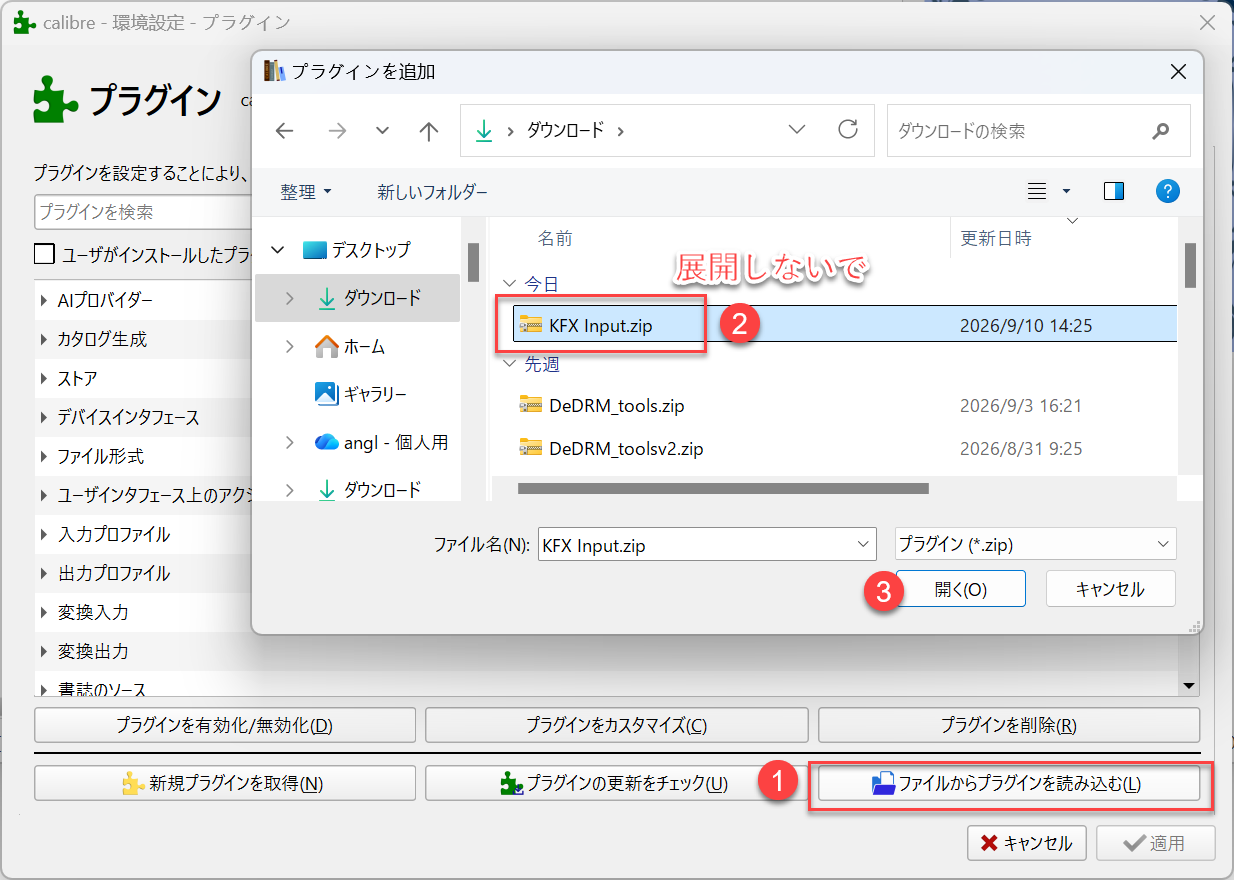Click the plugin list scroll down arrow
The height and width of the screenshot is (880, 1234).
(1190, 686)
